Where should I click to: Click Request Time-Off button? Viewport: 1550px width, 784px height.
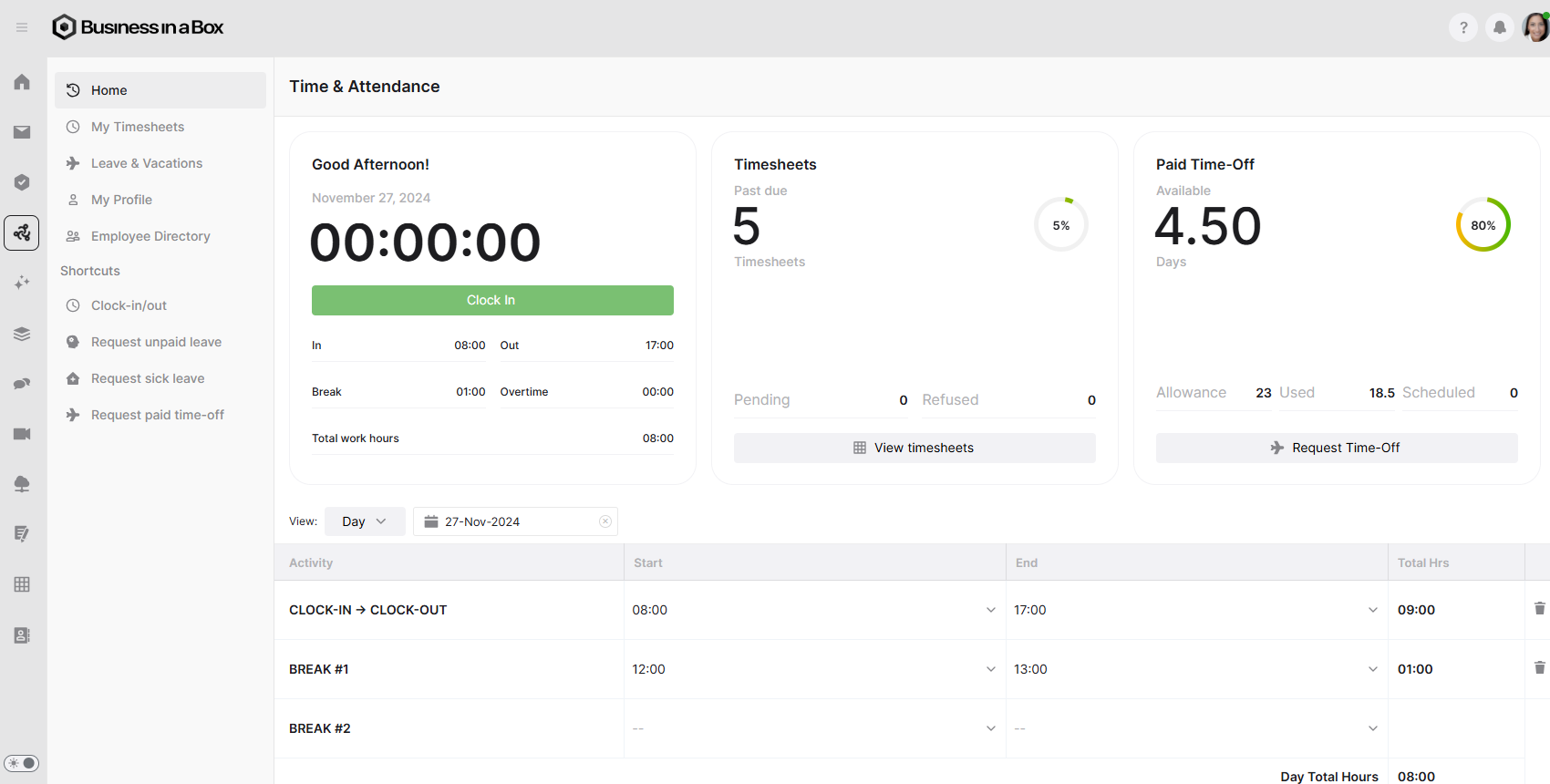(1337, 448)
